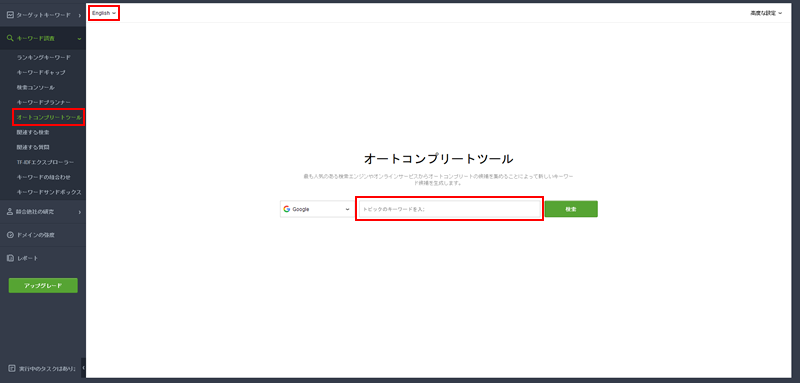Click the レポート label

pyautogui.click(x=28, y=258)
